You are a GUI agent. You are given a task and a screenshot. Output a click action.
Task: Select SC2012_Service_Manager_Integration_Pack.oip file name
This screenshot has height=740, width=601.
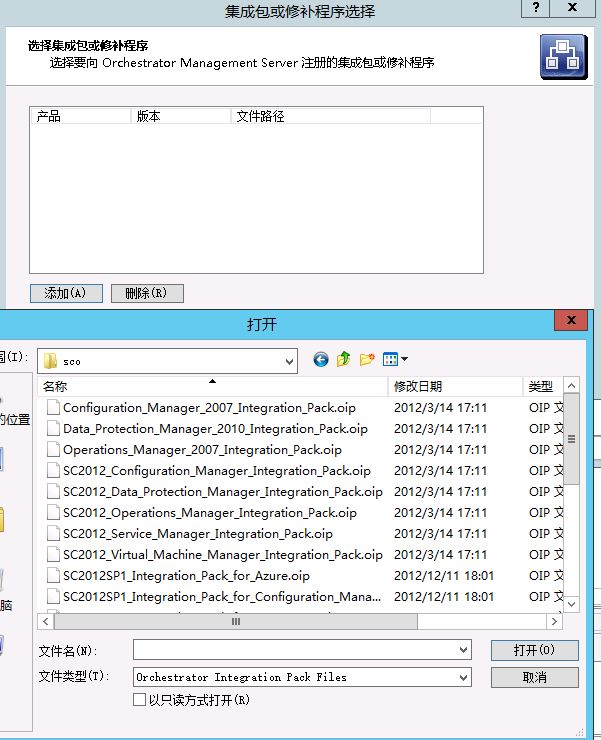pos(198,534)
